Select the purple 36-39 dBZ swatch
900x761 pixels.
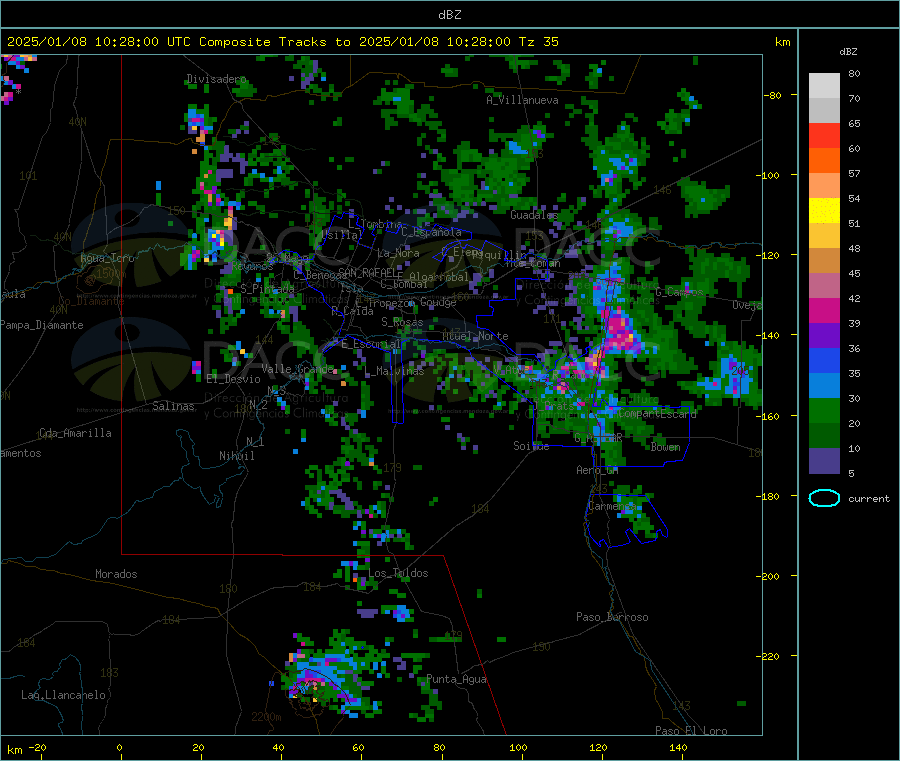(824, 336)
